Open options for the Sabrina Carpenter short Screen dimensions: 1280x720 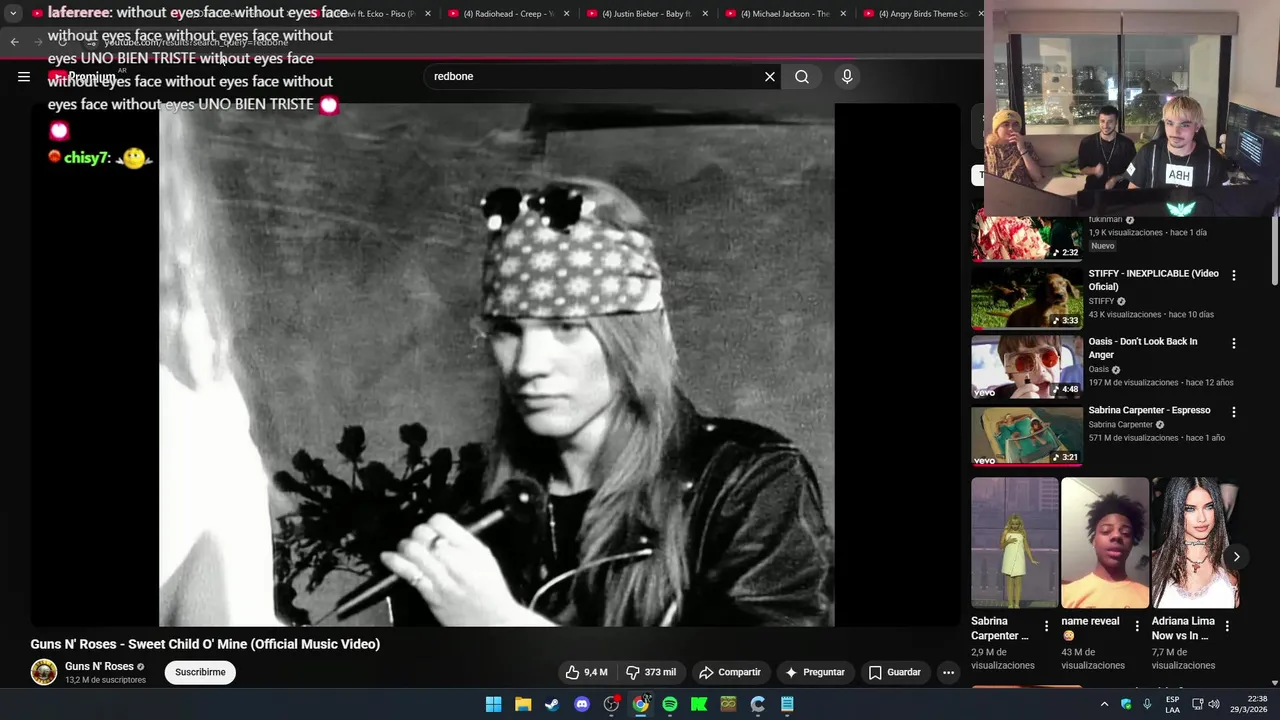(x=1046, y=626)
